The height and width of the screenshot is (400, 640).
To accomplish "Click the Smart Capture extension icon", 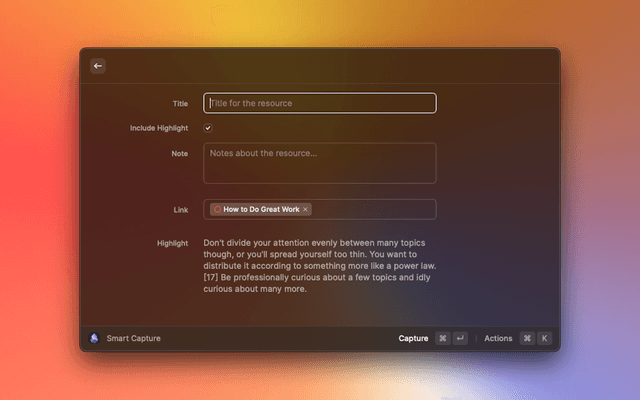I will coord(94,338).
